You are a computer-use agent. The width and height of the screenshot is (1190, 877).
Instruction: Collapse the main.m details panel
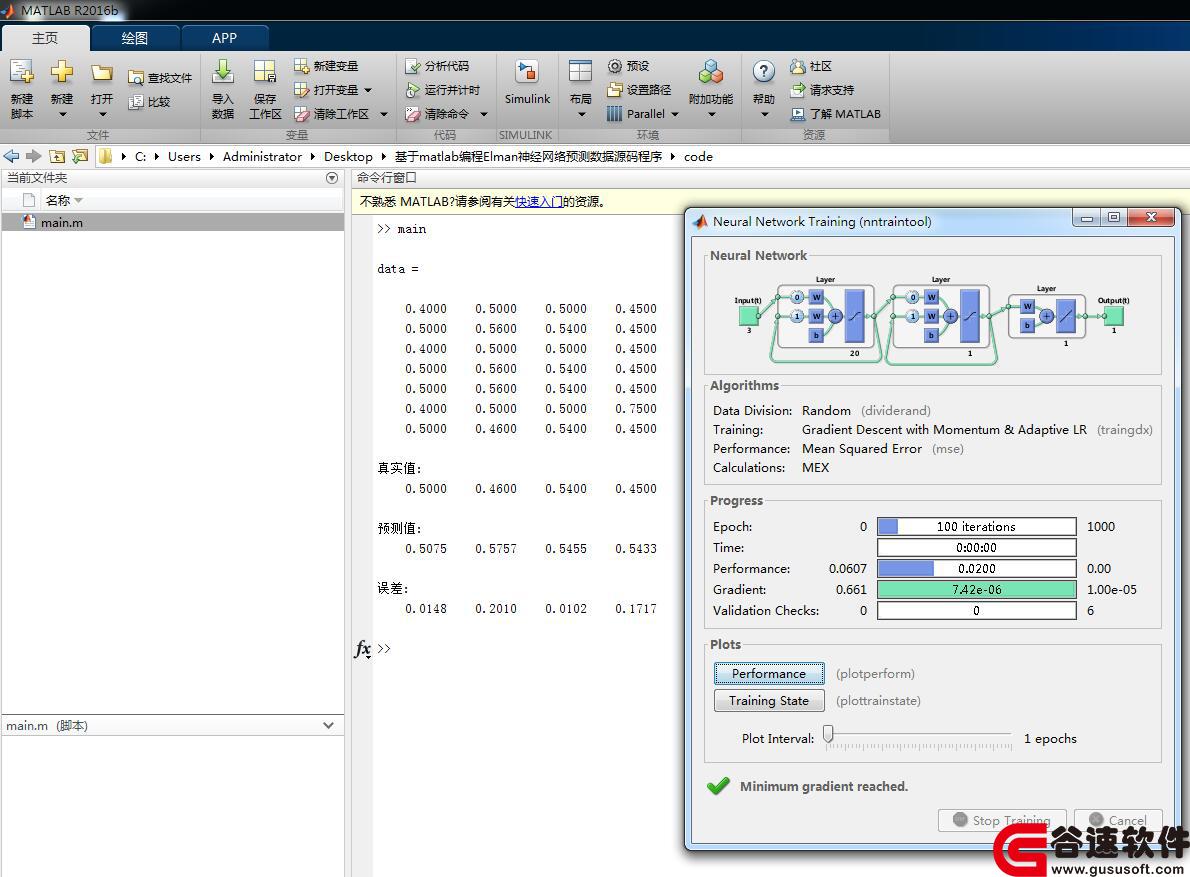point(328,725)
